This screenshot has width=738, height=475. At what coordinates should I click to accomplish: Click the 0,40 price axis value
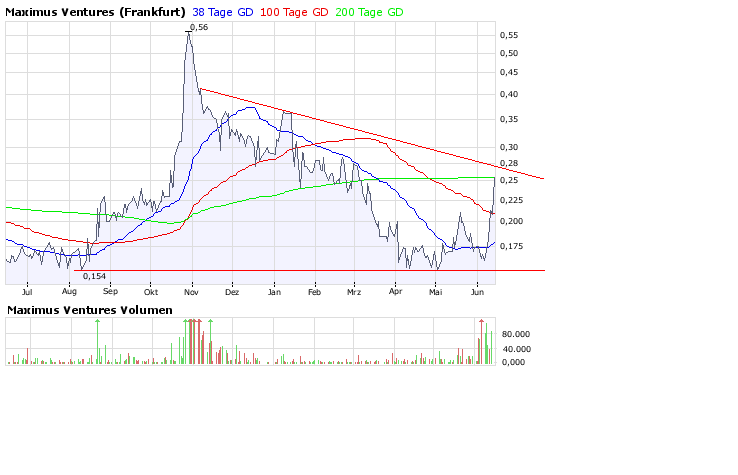pyautogui.click(x=510, y=95)
